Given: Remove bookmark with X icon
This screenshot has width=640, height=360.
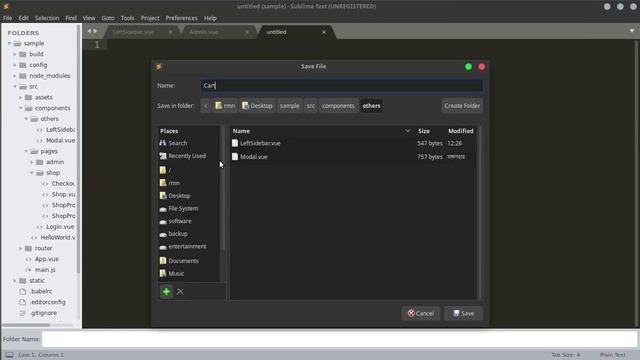Looking at the screenshot, I should coord(180,291).
